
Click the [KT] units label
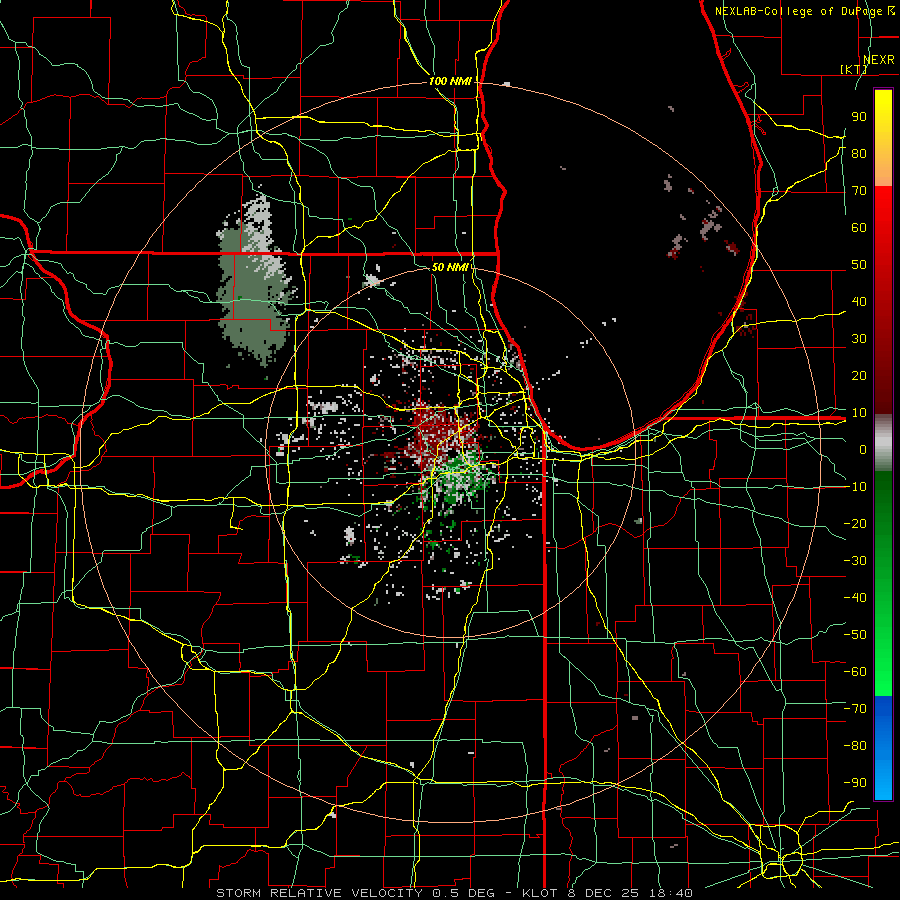(x=854, y=69)
